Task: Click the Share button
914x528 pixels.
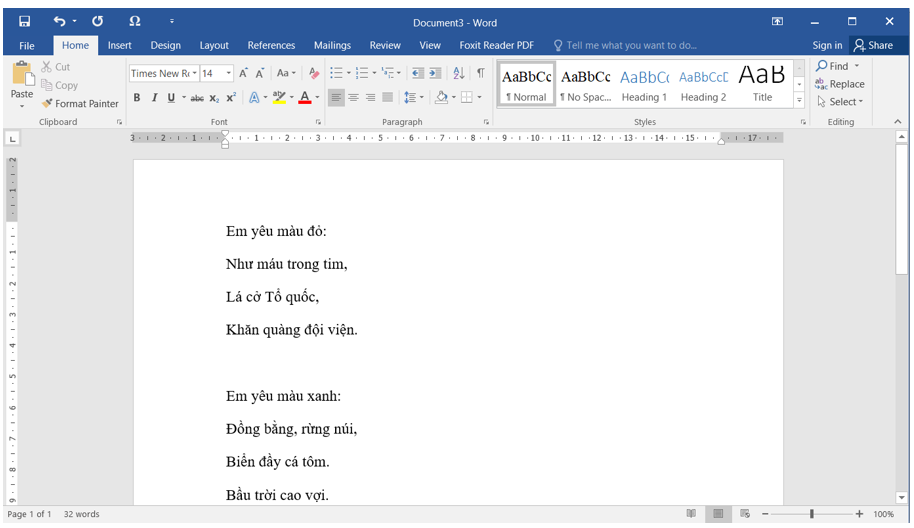Action: click(x=873, y=45)
